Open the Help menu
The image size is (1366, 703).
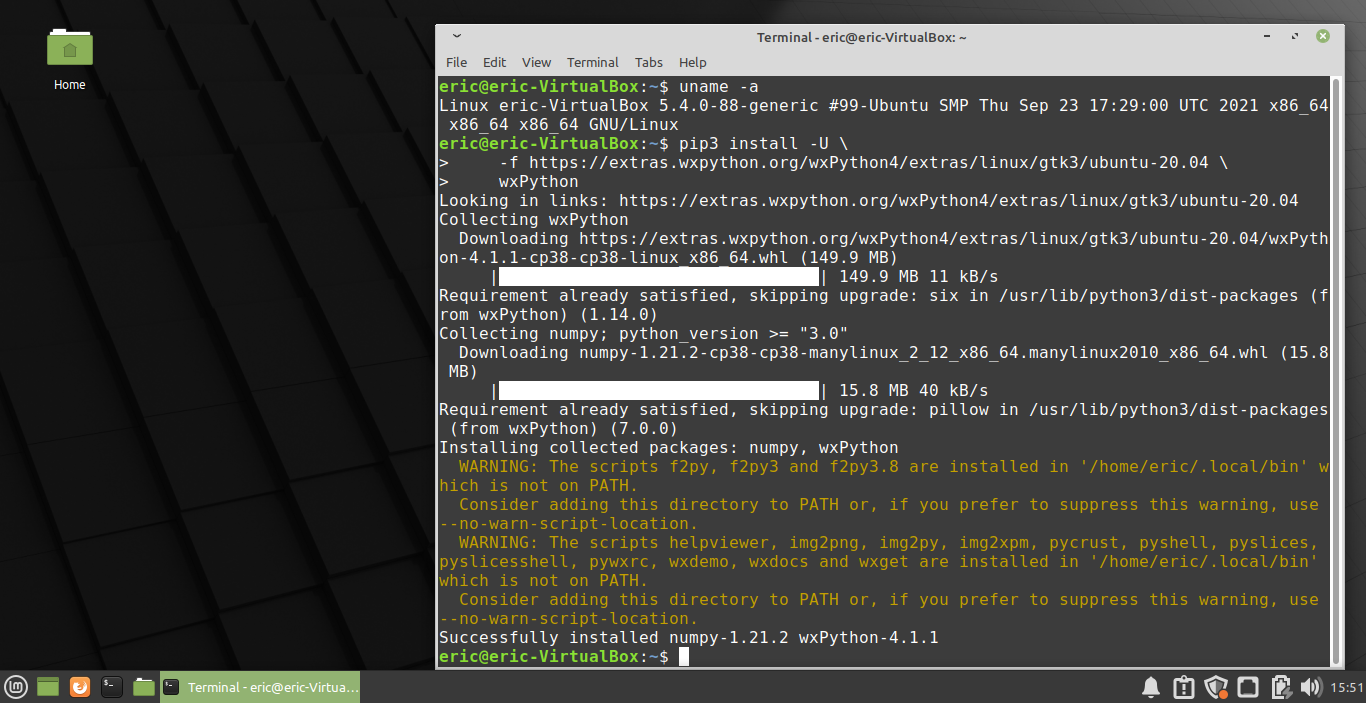(x=692, y=62)
